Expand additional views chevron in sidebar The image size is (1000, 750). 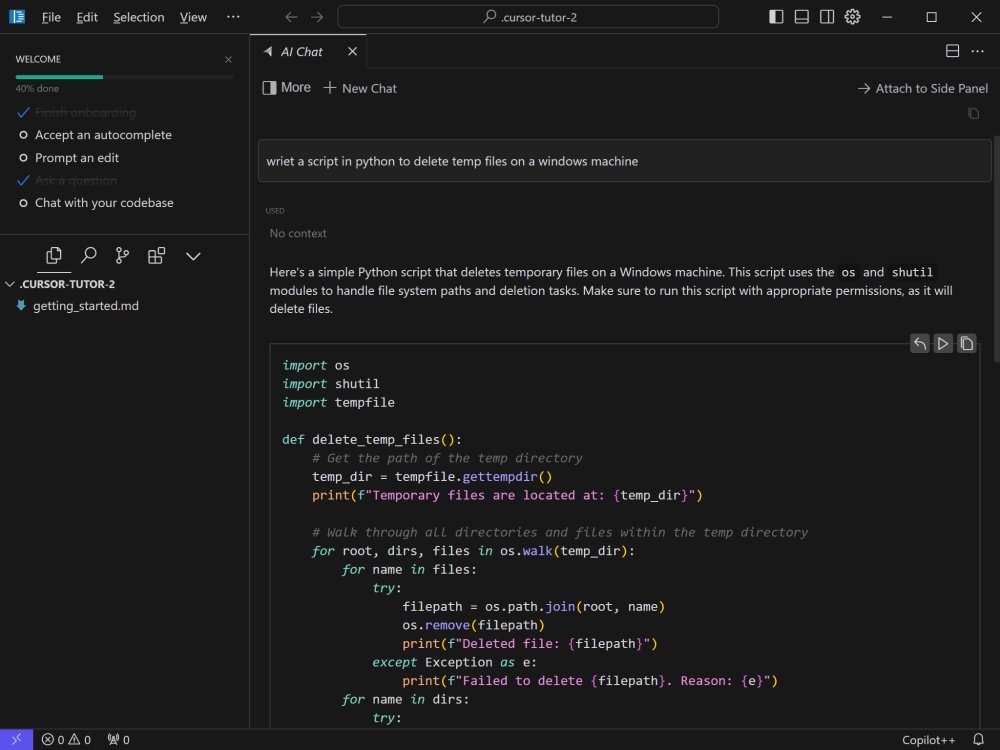pyautogui.click(x=194, y=256)
